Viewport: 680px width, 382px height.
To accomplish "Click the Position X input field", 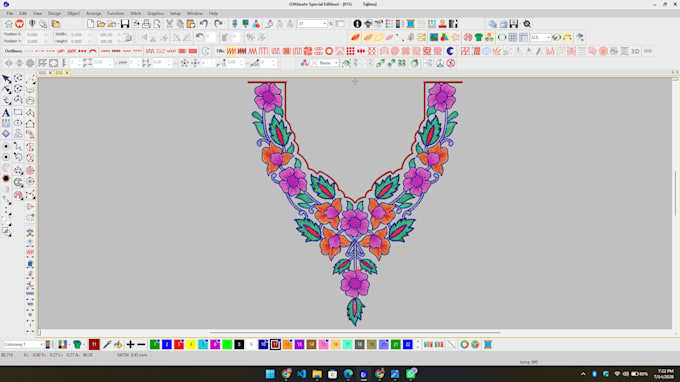I will tap(38, 34).
